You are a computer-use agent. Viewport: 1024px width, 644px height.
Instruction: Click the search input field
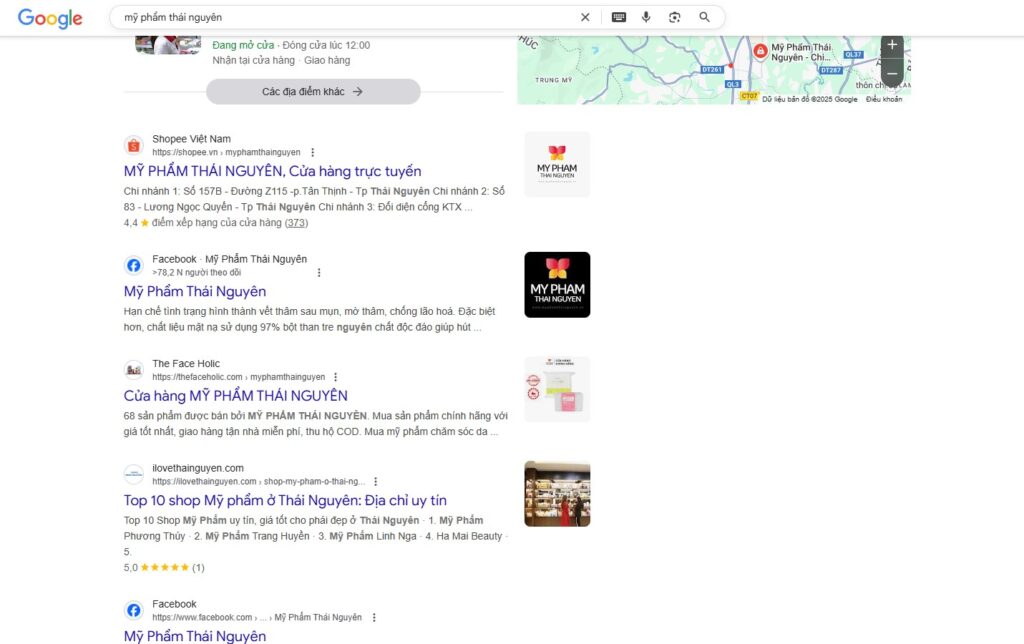(x=340, y=17)
